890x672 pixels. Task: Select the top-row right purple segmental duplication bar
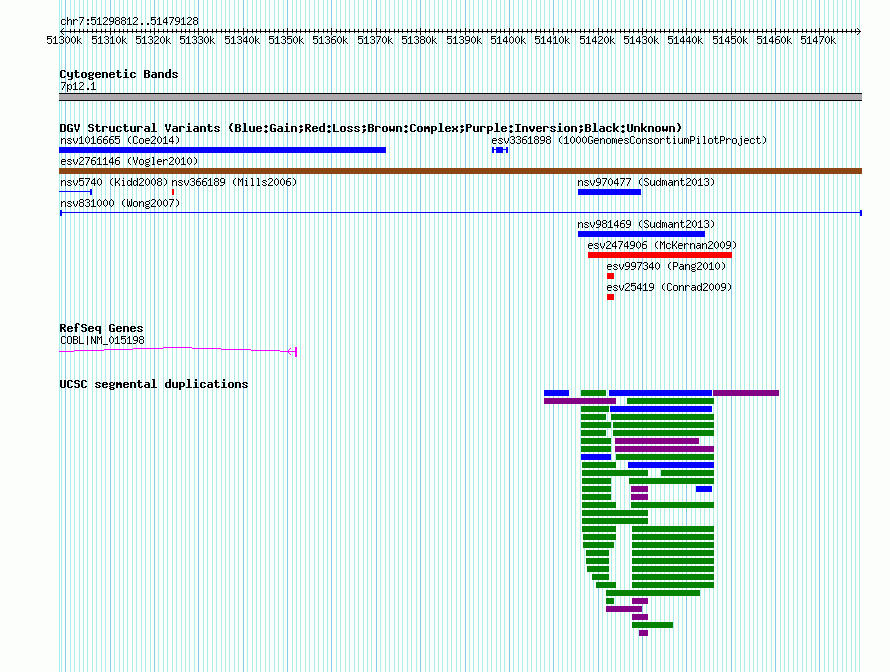click(746, 393)
